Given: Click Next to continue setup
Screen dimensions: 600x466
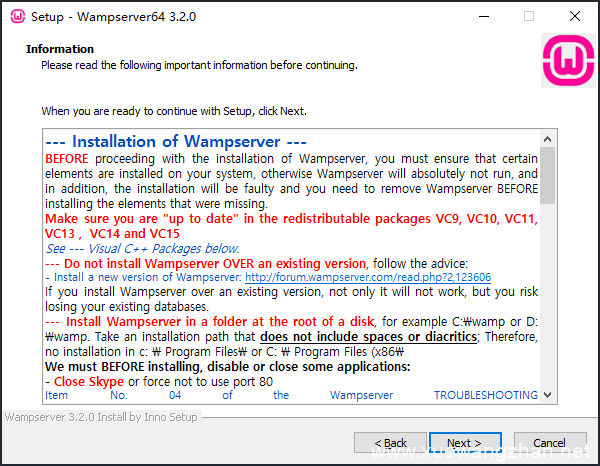Looking at the screenshot, I should pyautogui.click(x=464, y=442).
